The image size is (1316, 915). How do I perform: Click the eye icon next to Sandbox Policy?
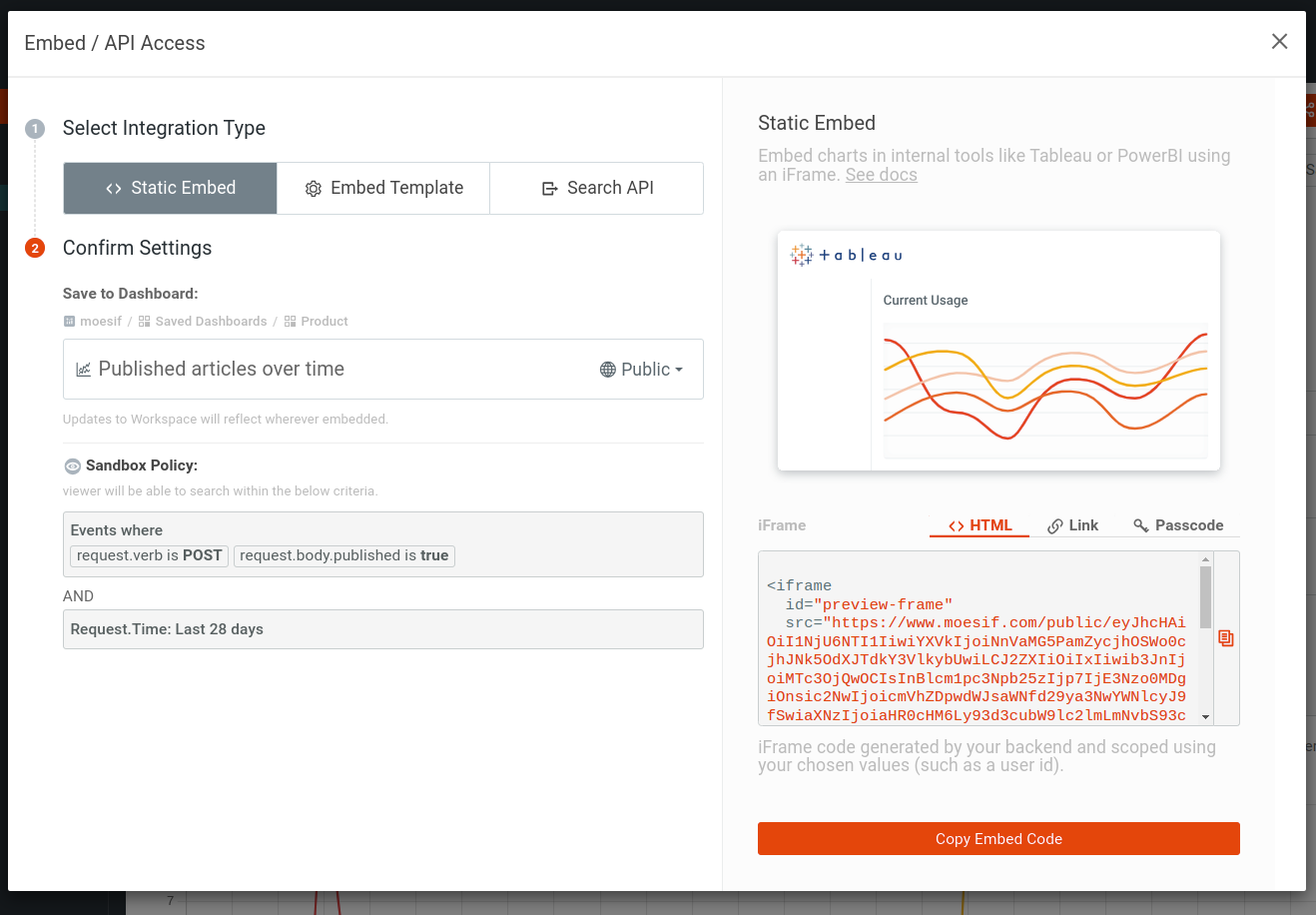pyautogui.click(x=72, y=465)
